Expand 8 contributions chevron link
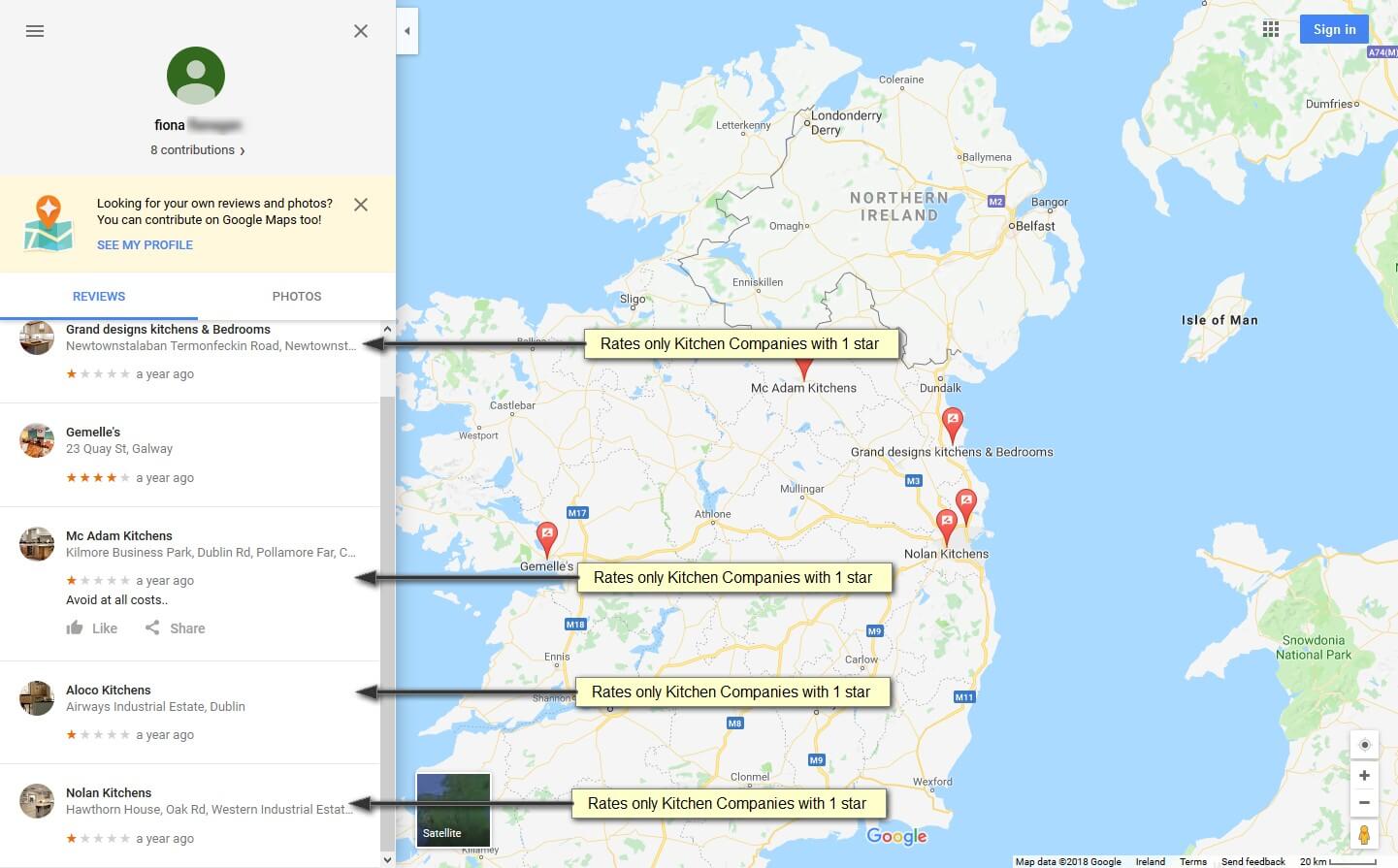The width and height of the screenshot is (1398, 868). (198, 150)
